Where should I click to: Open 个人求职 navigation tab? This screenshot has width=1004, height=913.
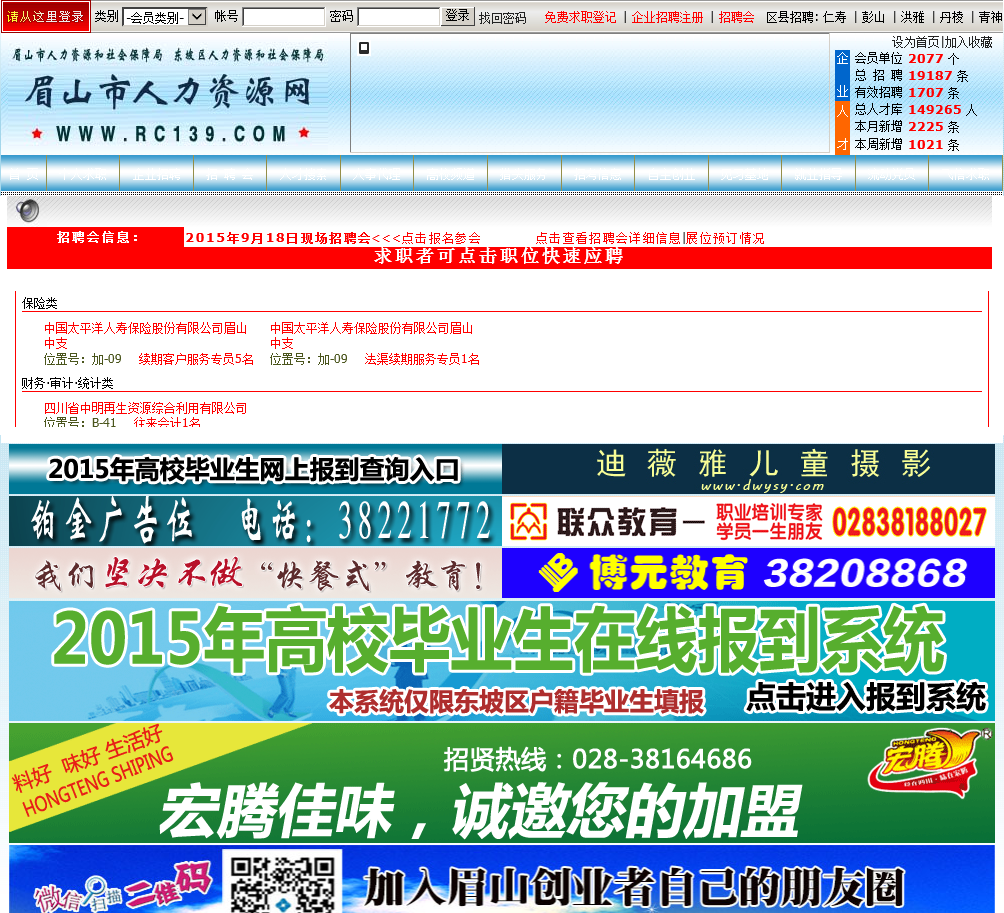[83, 174]
